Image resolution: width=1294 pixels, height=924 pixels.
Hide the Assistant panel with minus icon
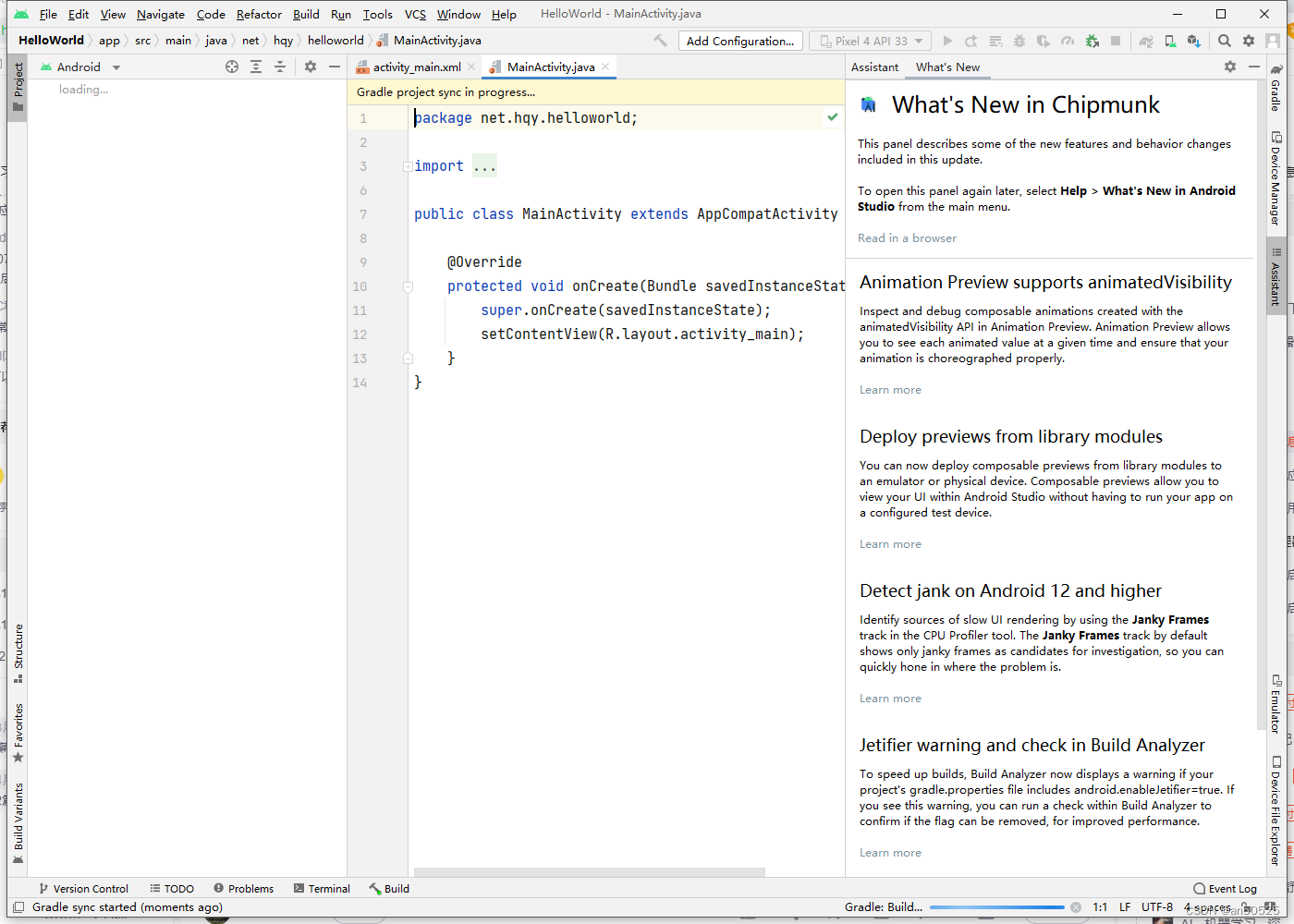click(x=1254, y=67)
